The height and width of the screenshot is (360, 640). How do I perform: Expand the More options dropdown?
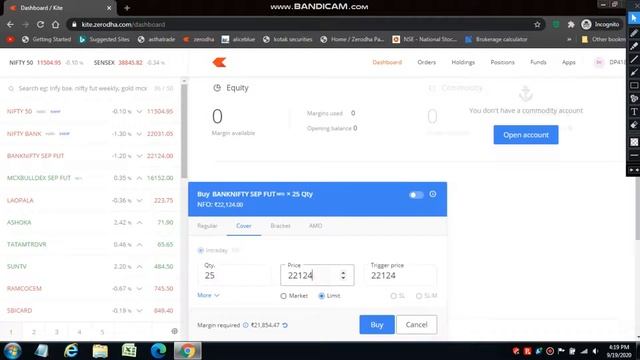point(208,295)
